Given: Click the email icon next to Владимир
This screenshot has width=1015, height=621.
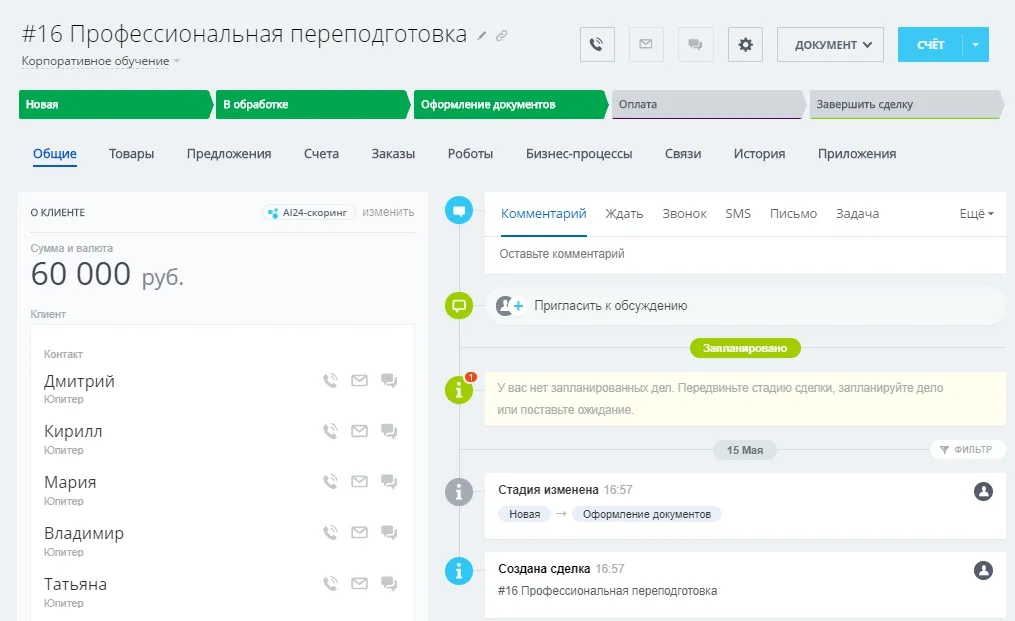Looking at the screenshot, I should pos(359,533).
